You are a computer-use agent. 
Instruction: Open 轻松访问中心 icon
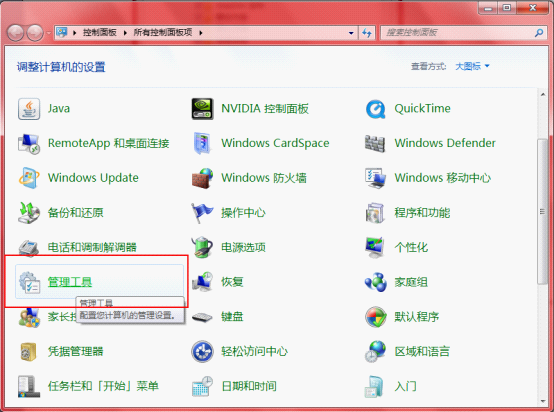click(x=202, y=352)
